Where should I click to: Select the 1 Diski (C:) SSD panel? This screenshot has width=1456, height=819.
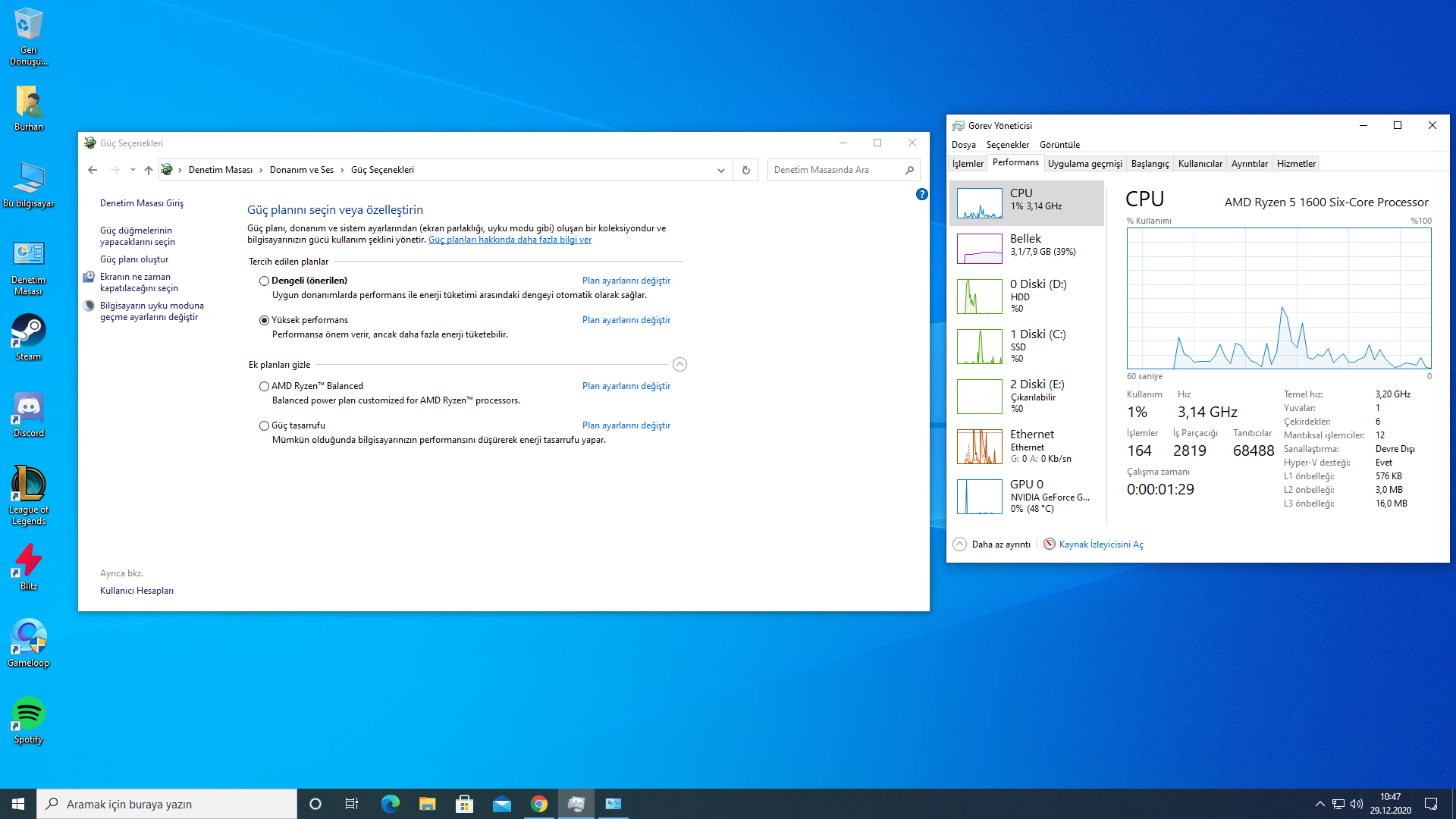[x=1027, y=346]
